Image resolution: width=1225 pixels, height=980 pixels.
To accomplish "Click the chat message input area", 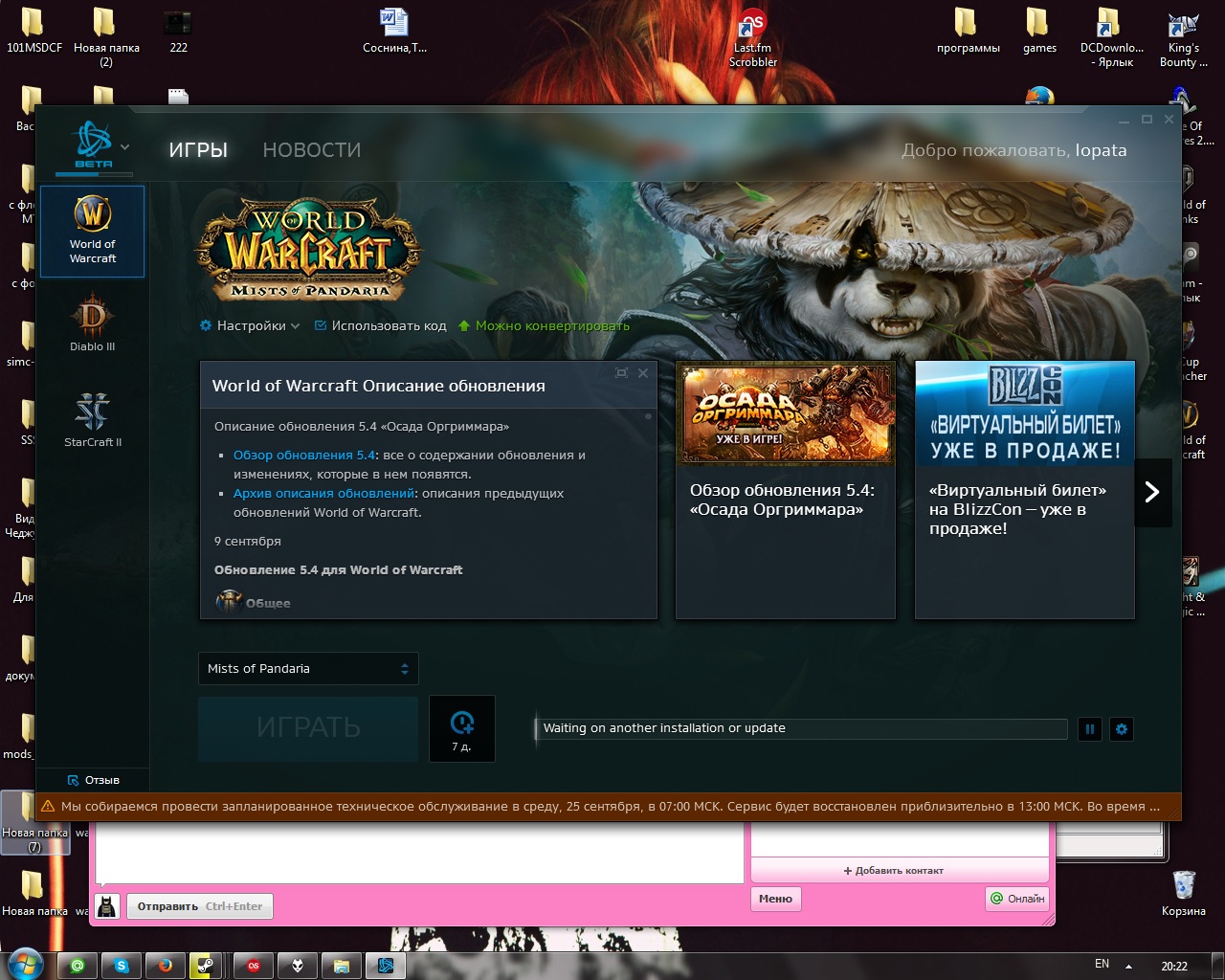I will [419, 853].
